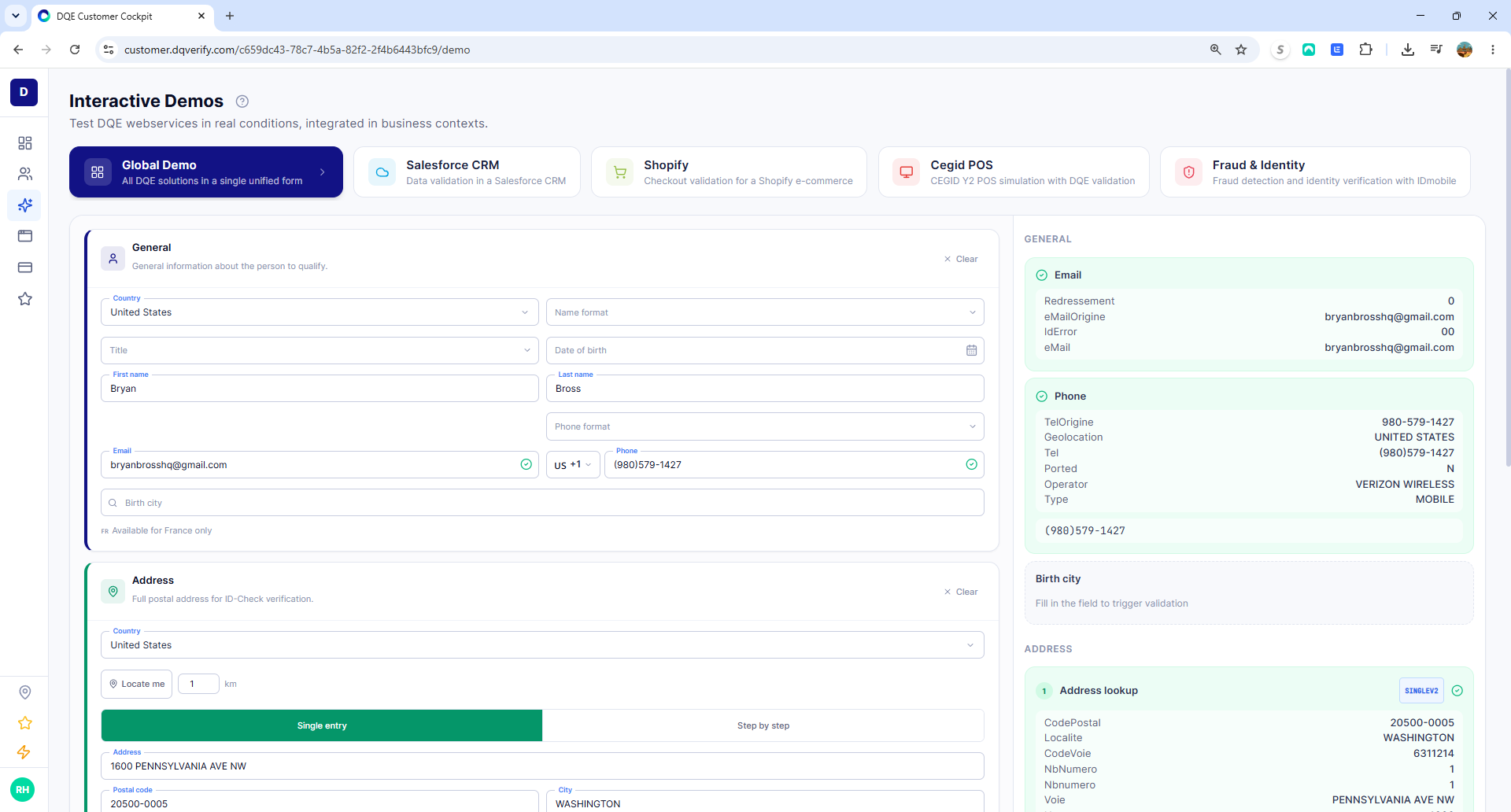Viewport: 1511px width, 812px height.
Task: Click the Fraud & Identity shield icon
Action: coord(1189,172)
